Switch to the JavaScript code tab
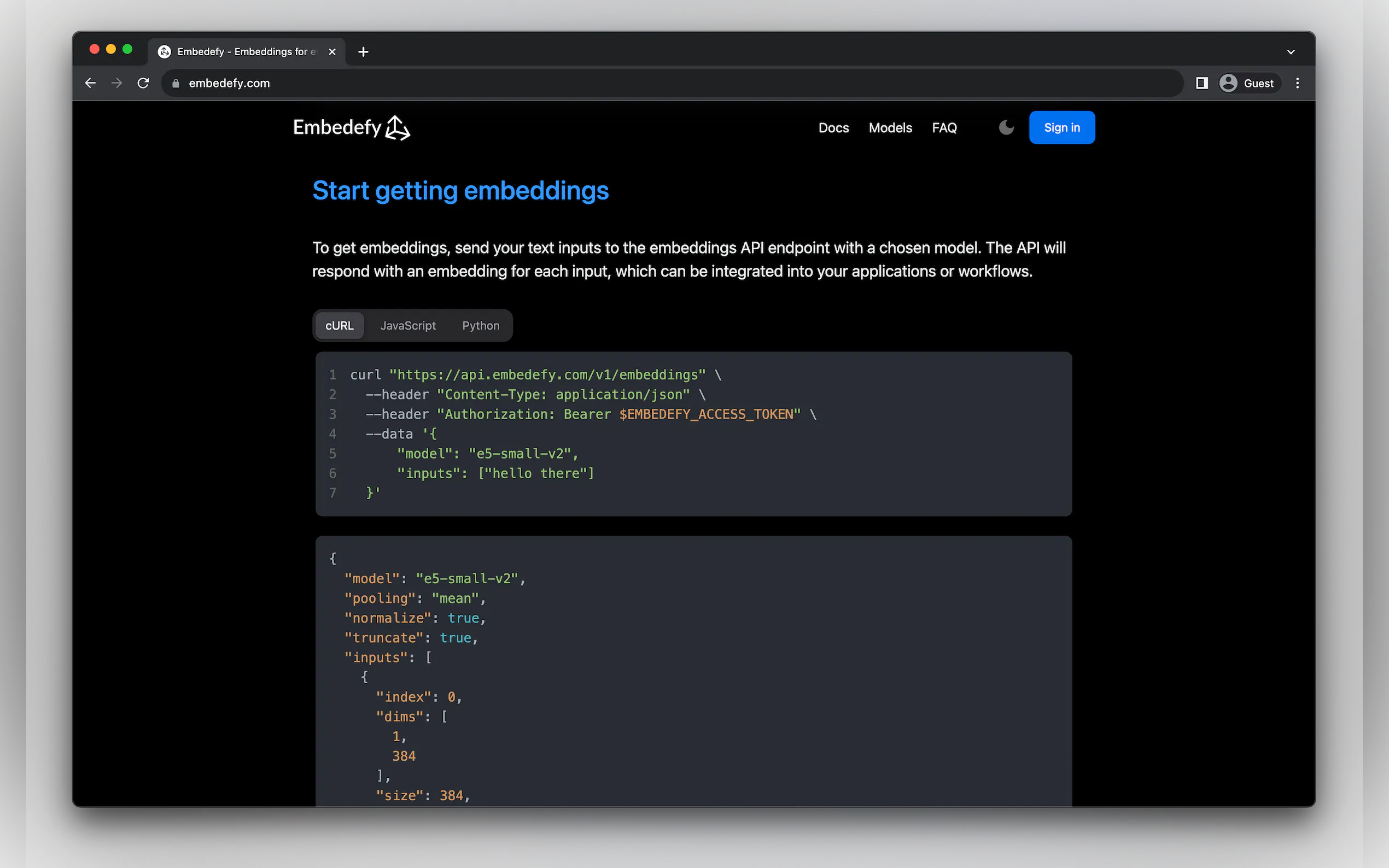The image size is (1389, 868). click(x=408, y=326)
